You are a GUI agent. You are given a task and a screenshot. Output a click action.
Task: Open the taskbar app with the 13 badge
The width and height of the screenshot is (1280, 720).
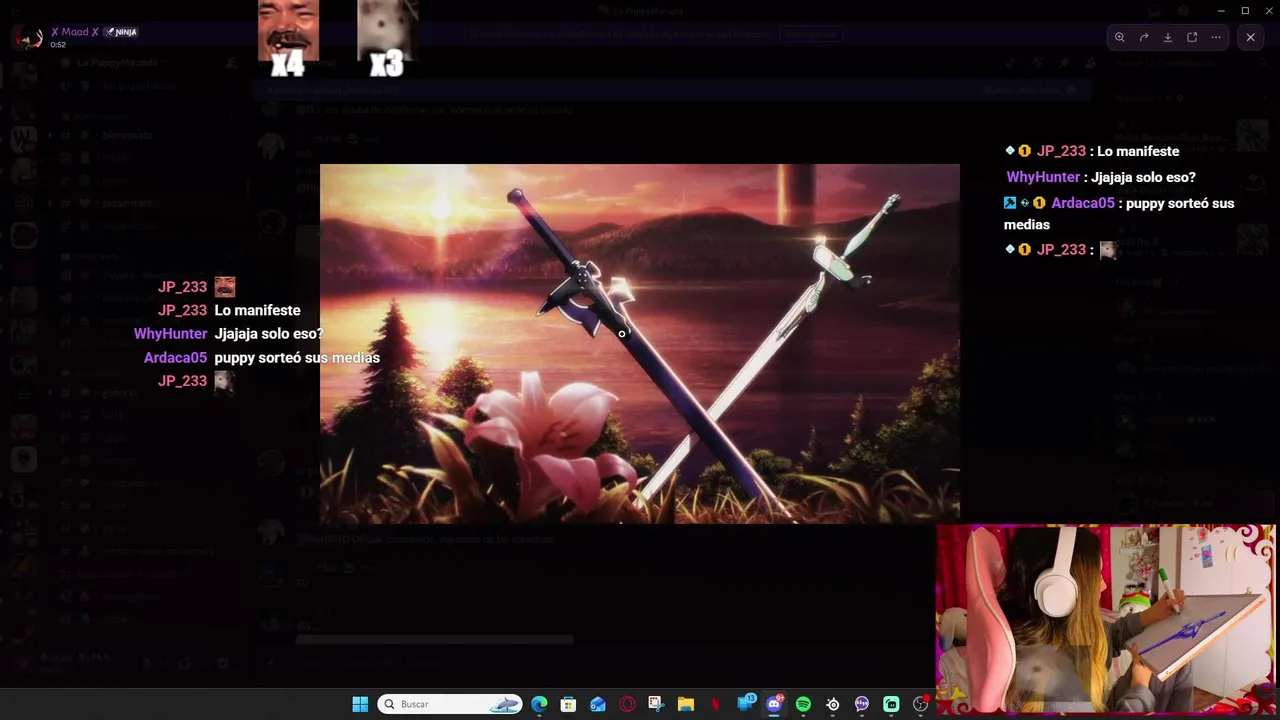point(745,704)
